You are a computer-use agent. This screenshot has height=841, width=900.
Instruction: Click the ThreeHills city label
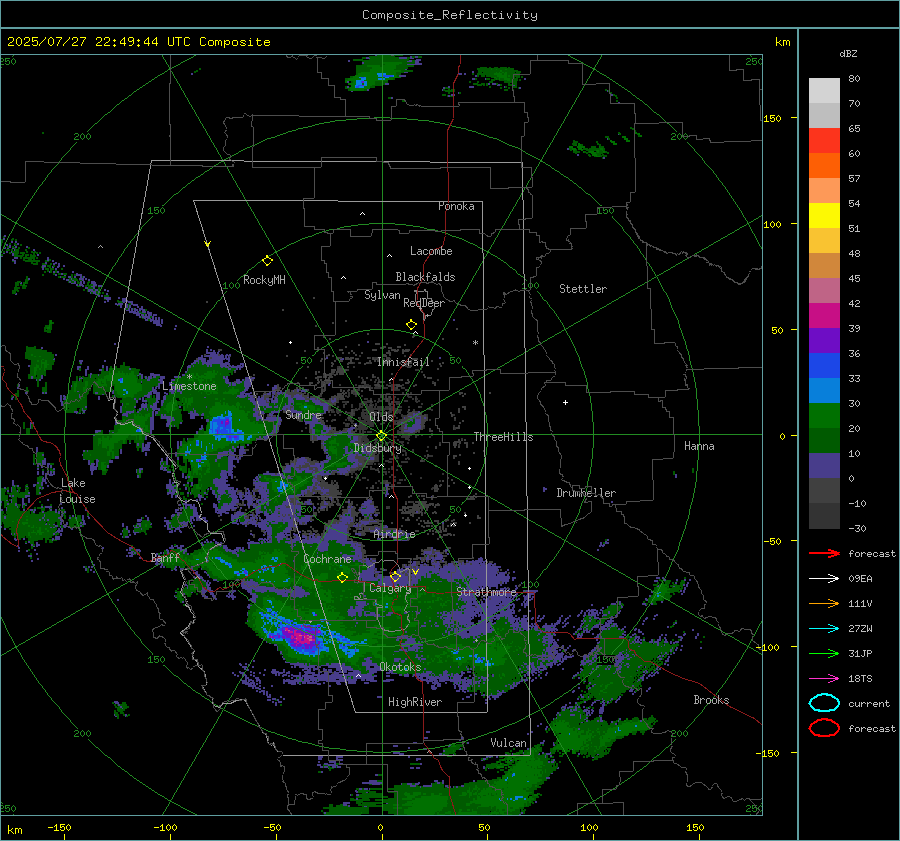(x=503, y=437)
